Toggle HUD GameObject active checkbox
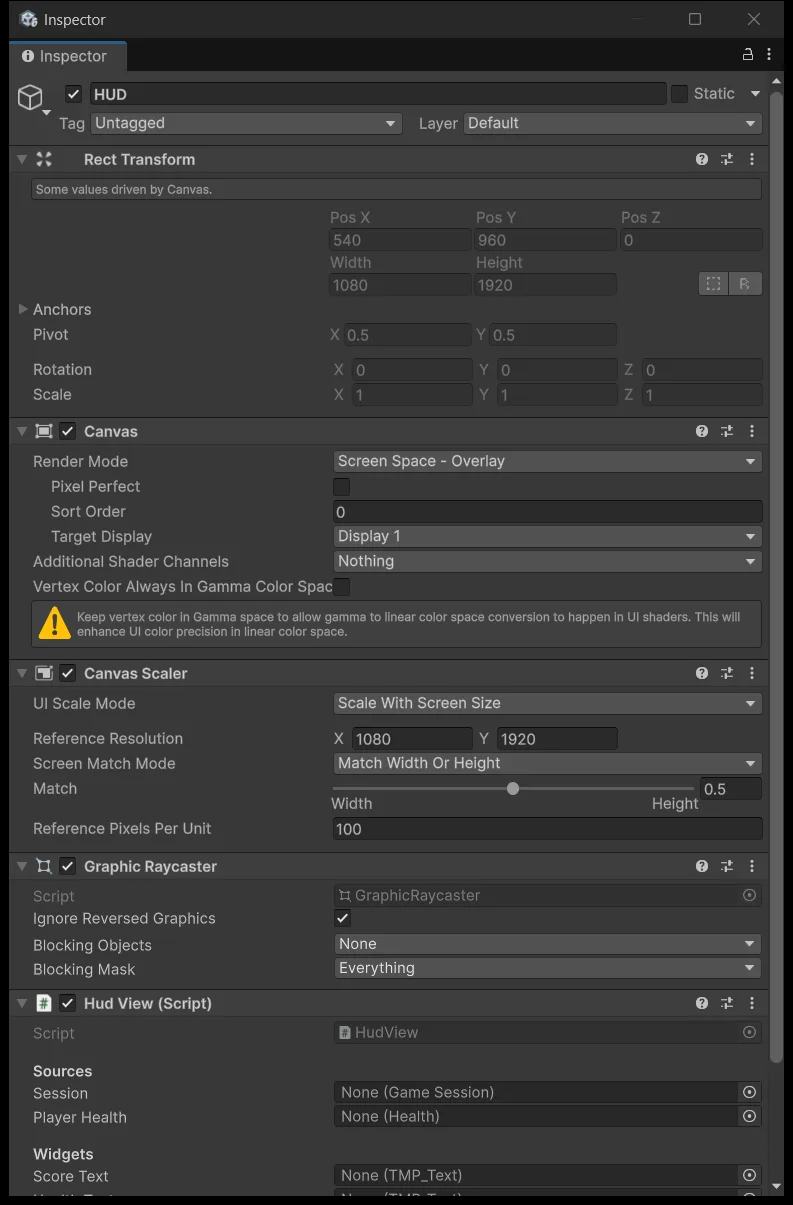 click(73, 94)
